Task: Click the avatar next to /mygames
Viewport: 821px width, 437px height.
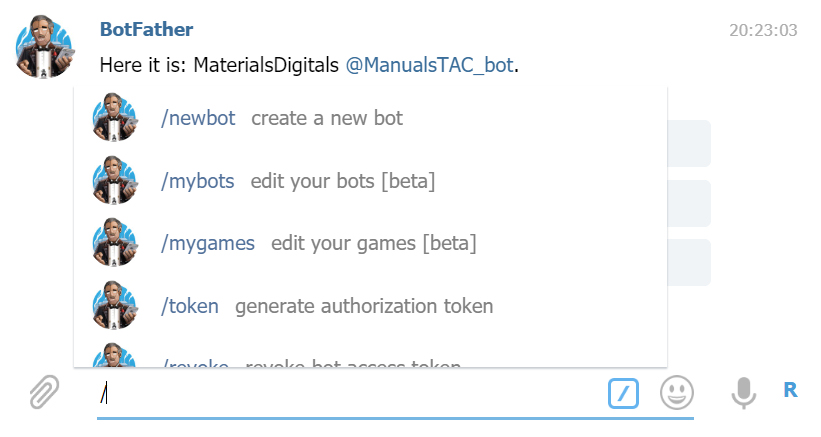Action: 114,243
